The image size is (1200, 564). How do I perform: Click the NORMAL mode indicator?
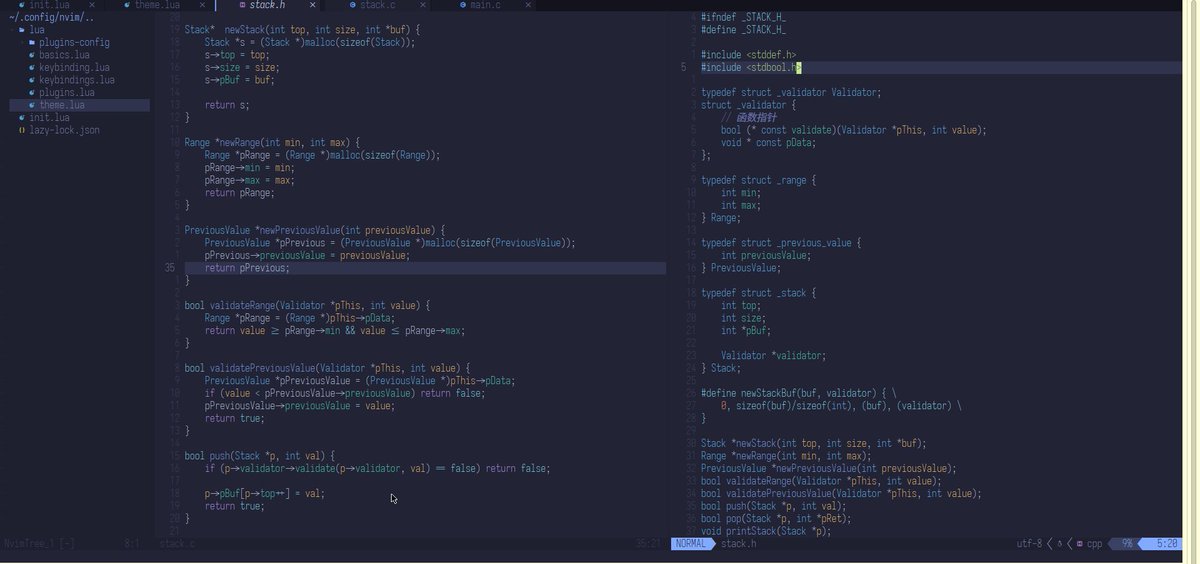tap(691, 544)
